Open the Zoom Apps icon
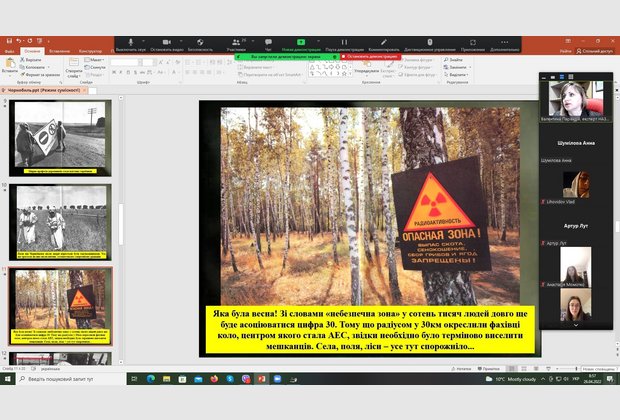Screen dimensions: 620x420 (471, 43)
